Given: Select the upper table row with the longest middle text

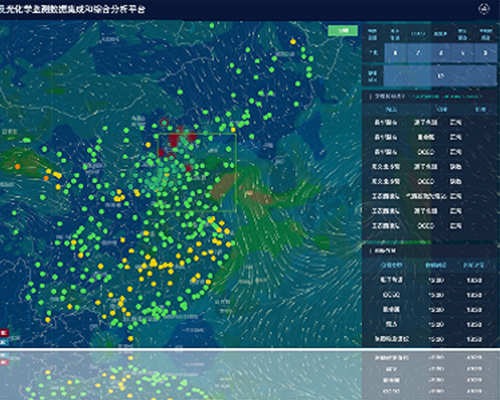Looking at the screenshot, I should point(429,196).
